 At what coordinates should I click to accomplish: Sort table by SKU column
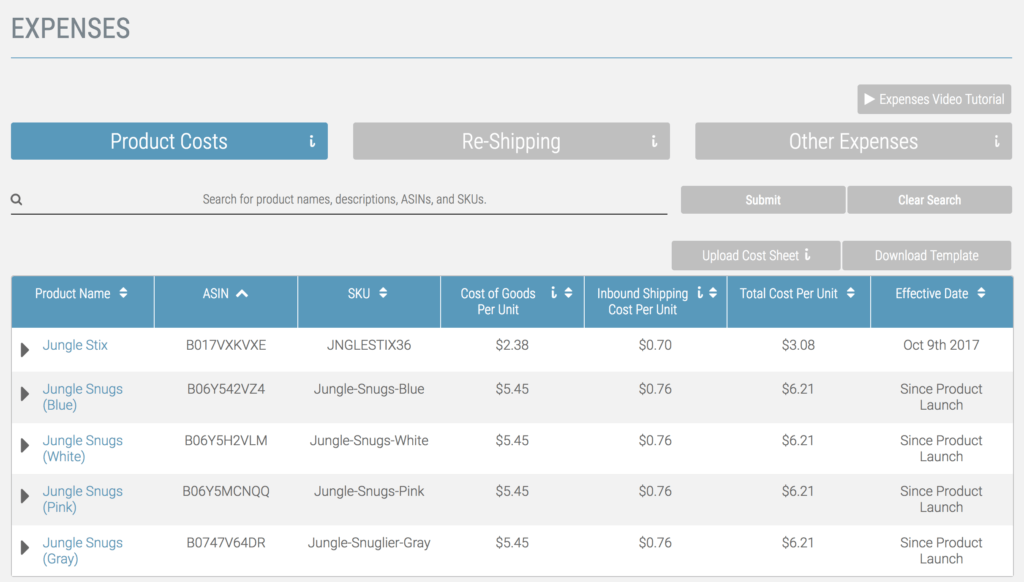383,293
